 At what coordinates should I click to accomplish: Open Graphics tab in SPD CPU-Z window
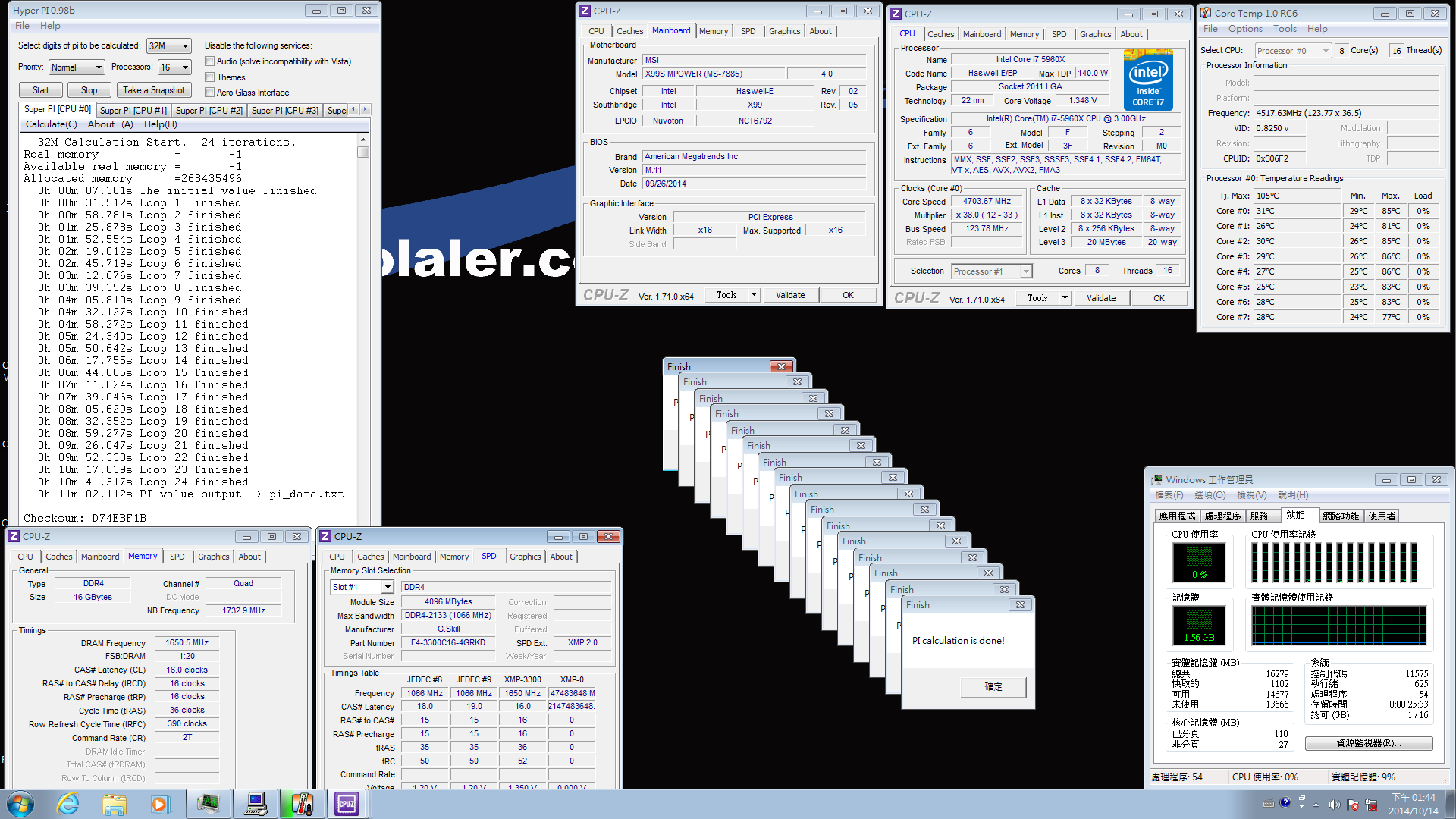pos(525,557)
